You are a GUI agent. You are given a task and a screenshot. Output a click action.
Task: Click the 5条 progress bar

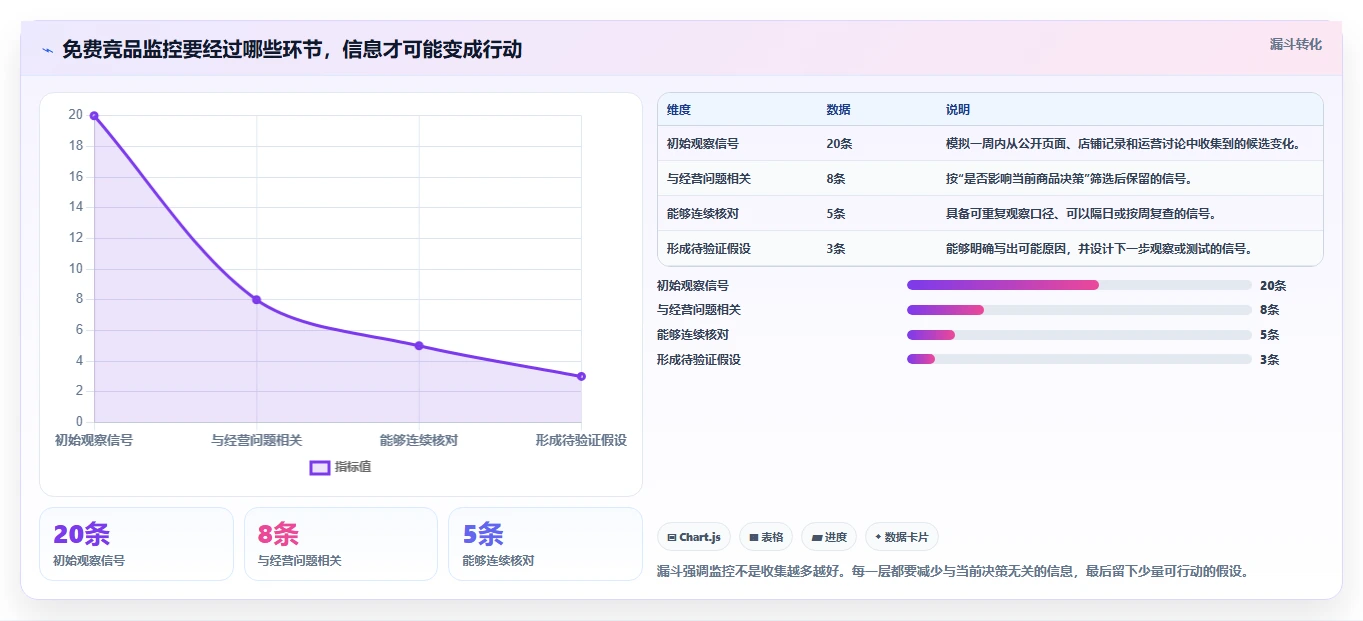pyautogui.click(x=1079, y=335)
